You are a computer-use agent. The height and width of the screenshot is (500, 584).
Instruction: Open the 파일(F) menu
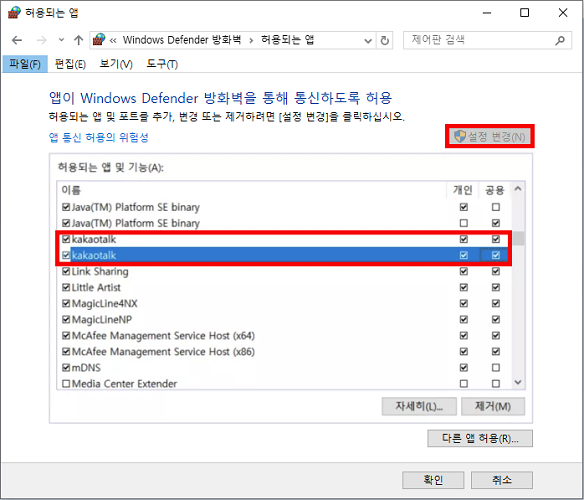pos(25,64)
